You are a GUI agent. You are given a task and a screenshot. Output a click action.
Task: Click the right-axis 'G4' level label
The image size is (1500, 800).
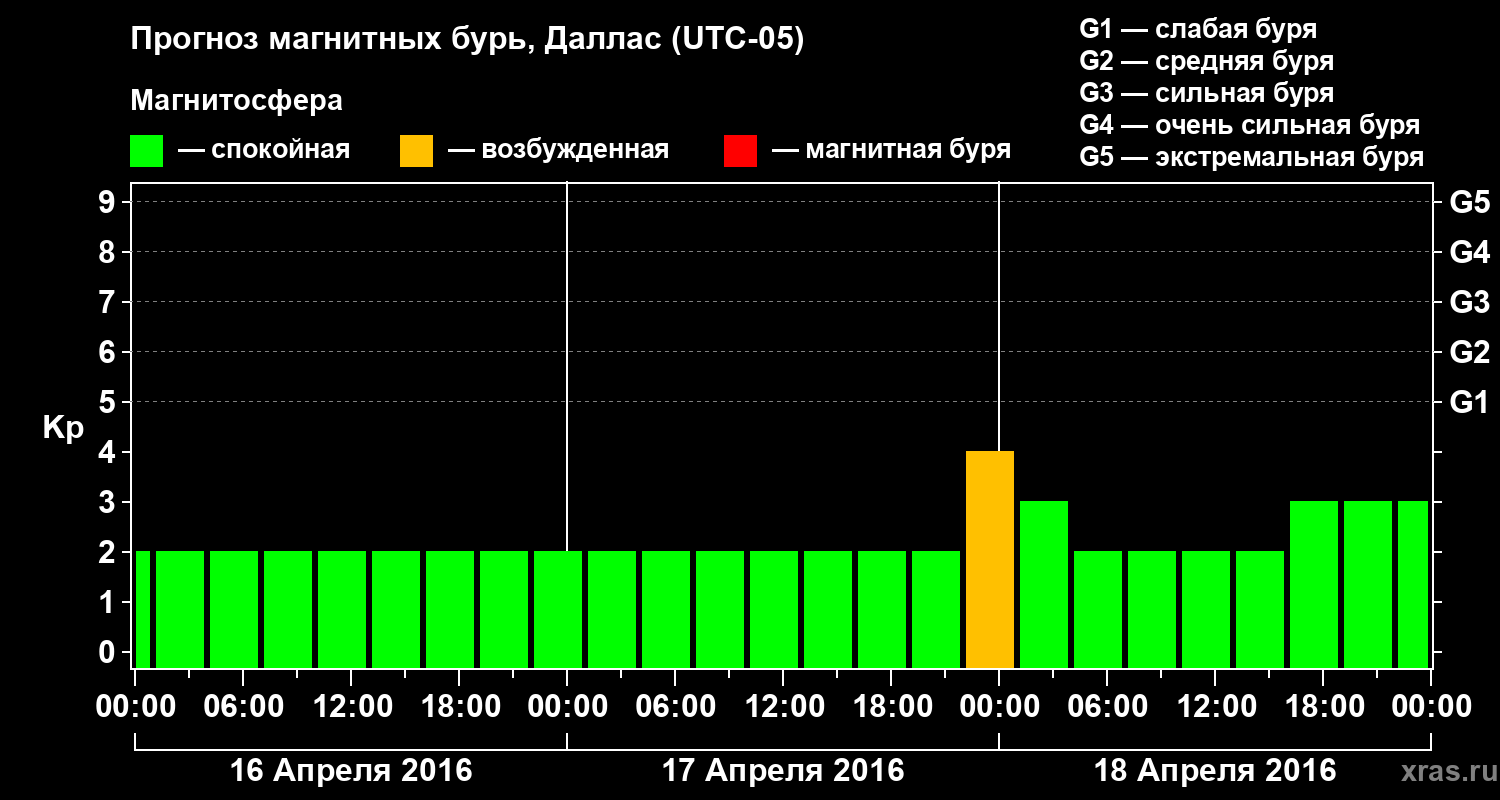1470,252
